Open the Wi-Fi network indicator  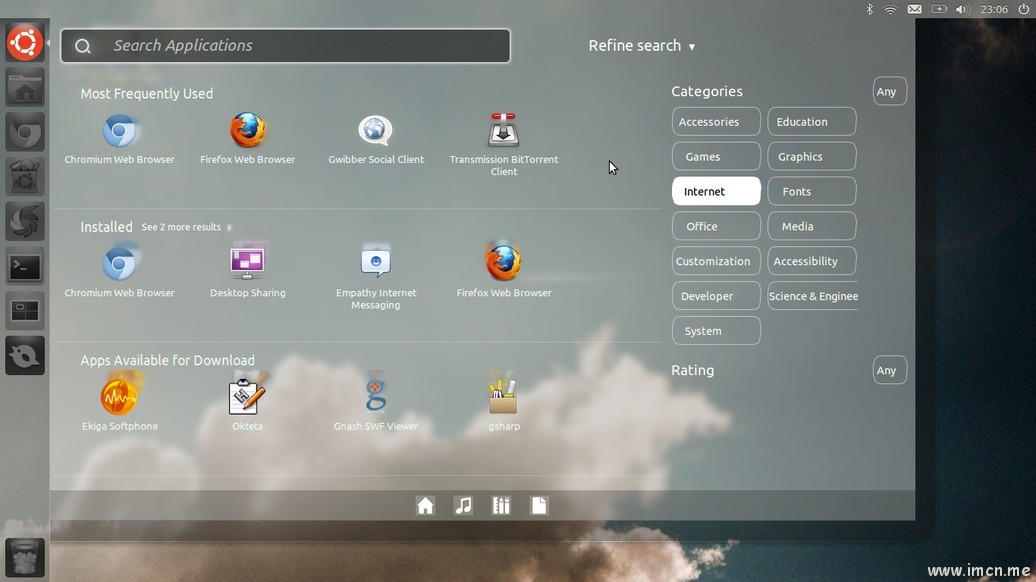coord(891,9)
